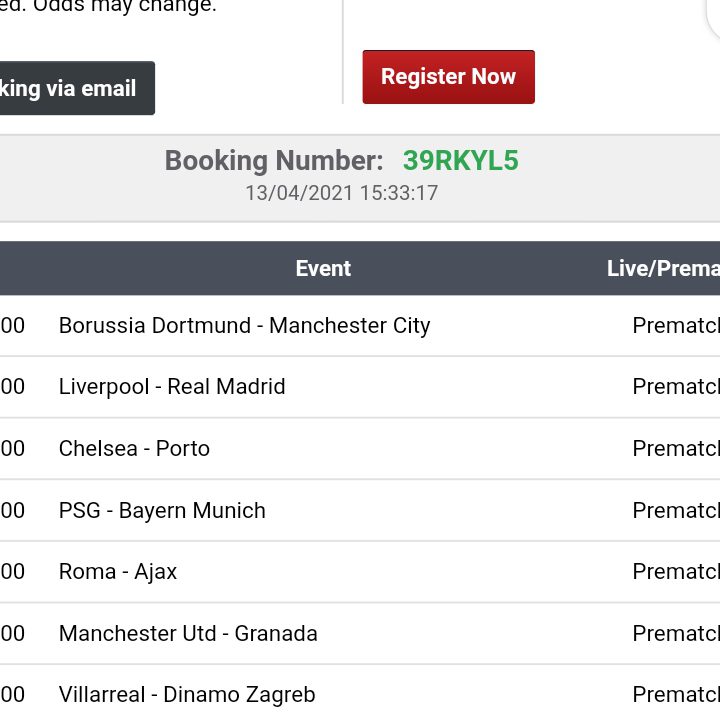Click the 13/04/2021 booking timestamp
This screenshot has height=719, width=720.
tap(341, 193)
